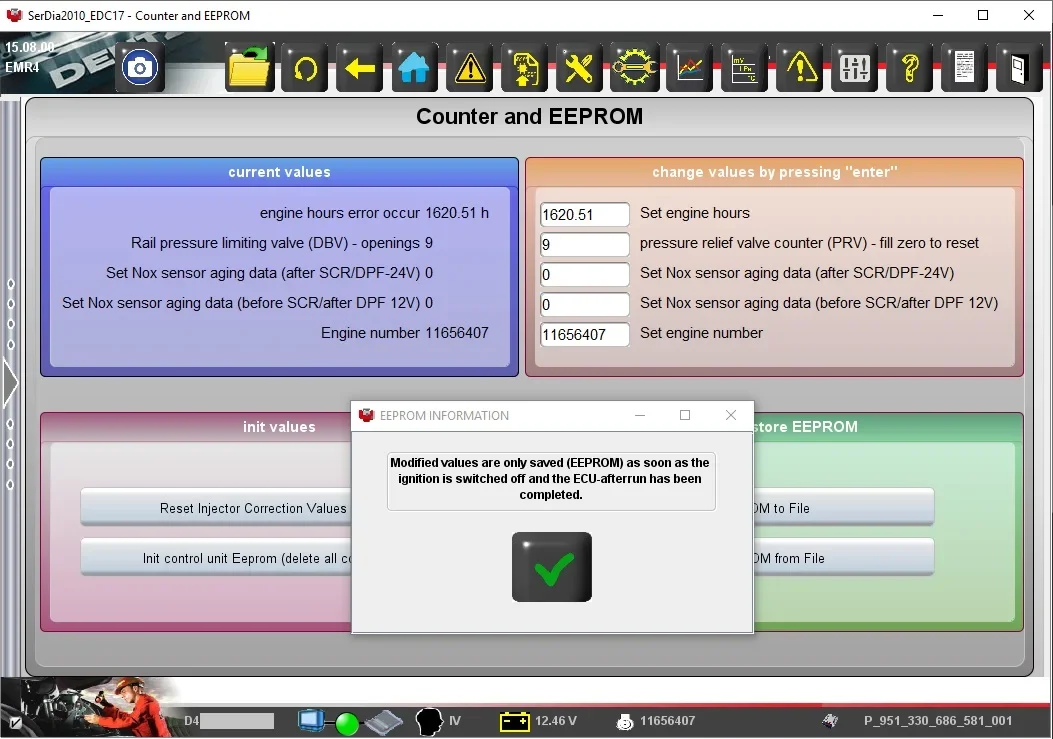Click the yellow refresh arrow icon

[306, 68]
